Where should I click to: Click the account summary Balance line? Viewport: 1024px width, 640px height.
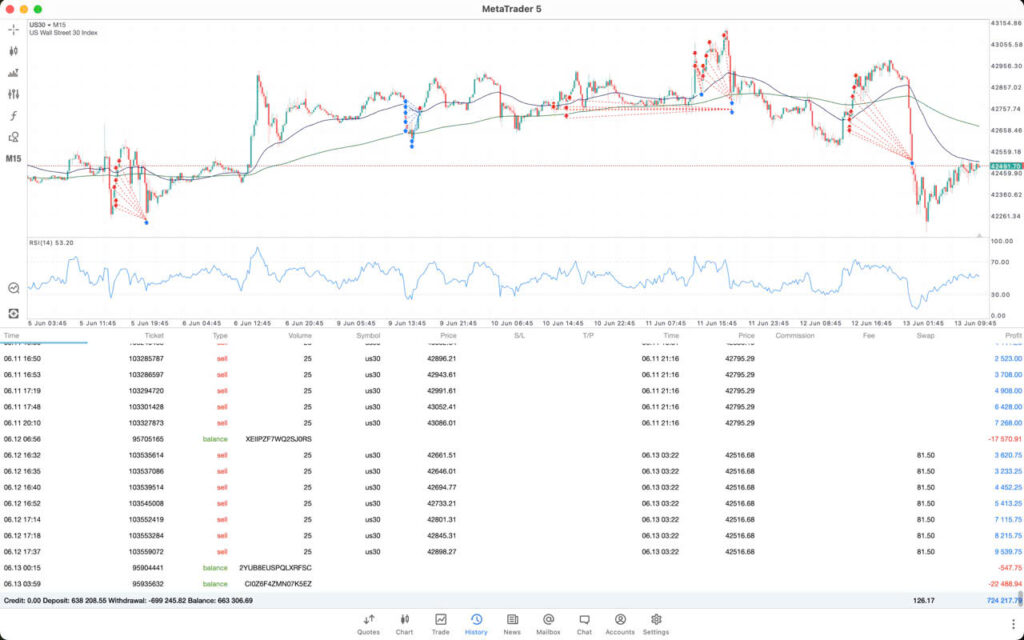point(128,600)
